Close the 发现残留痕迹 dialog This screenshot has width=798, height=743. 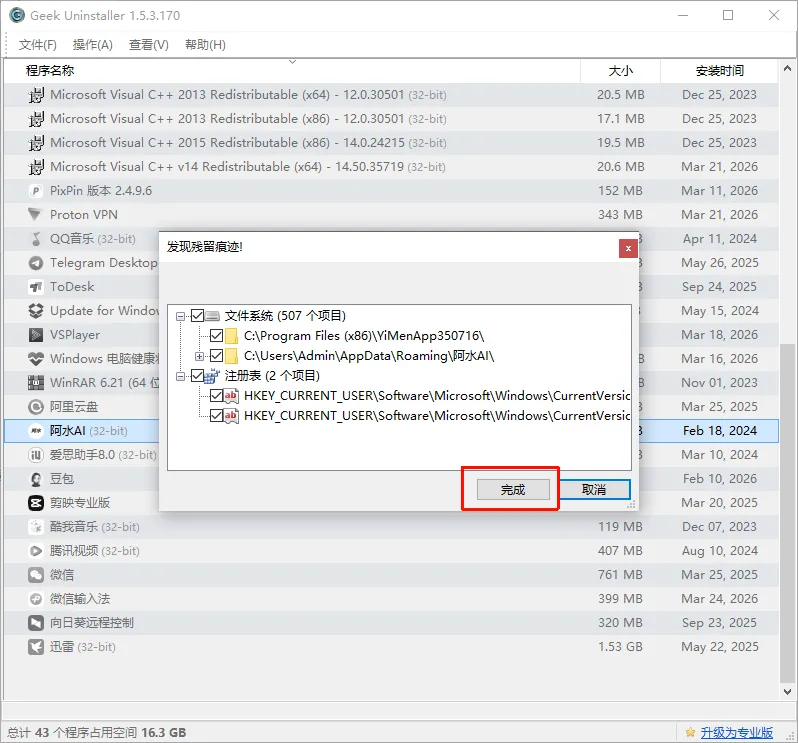[628, 248]
